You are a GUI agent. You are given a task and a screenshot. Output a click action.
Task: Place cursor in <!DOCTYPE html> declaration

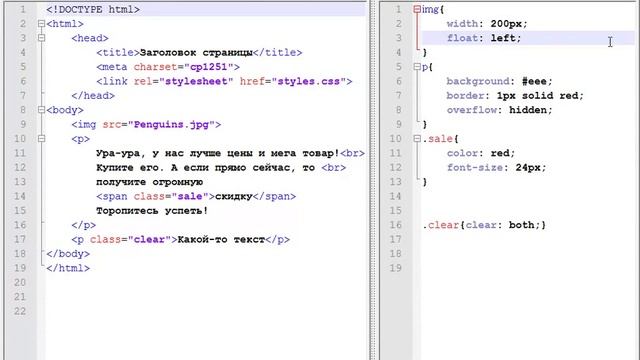[x=93, y=9]
